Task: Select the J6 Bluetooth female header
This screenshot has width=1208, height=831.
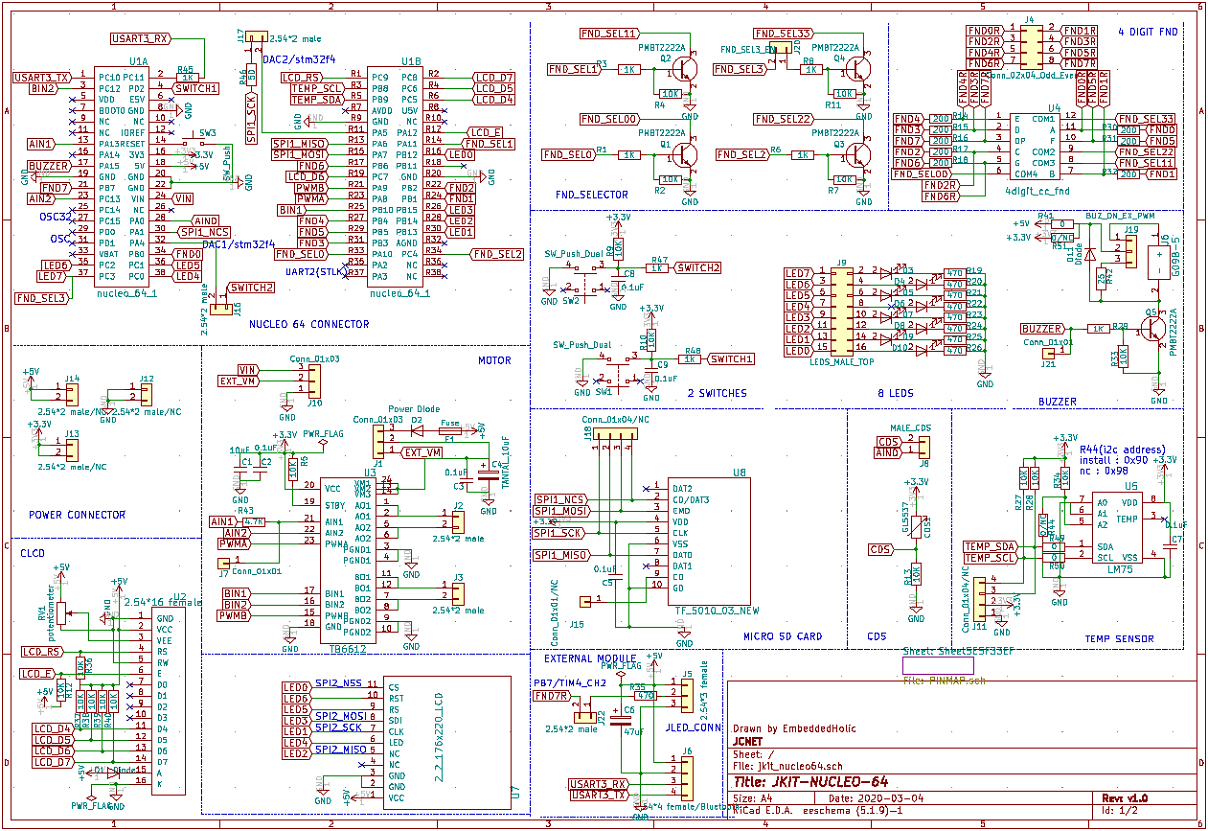Action: 686,778
